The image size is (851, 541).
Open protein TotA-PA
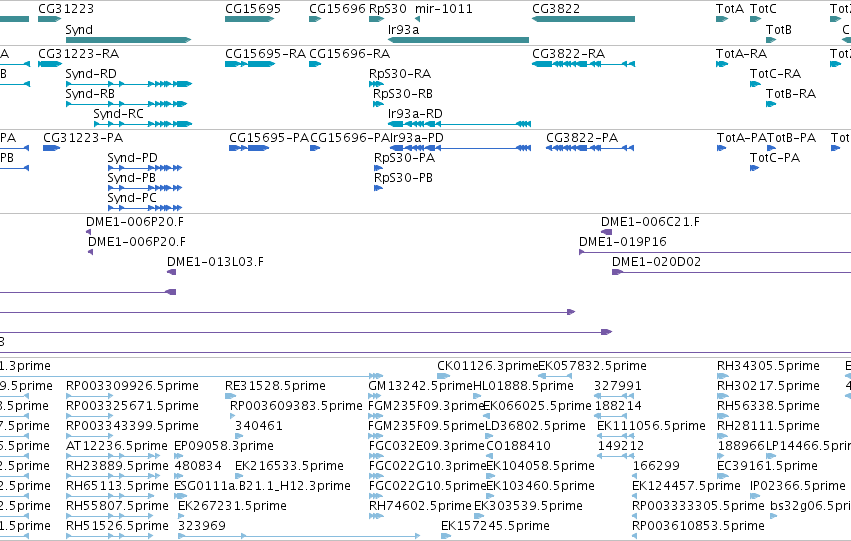741,138
